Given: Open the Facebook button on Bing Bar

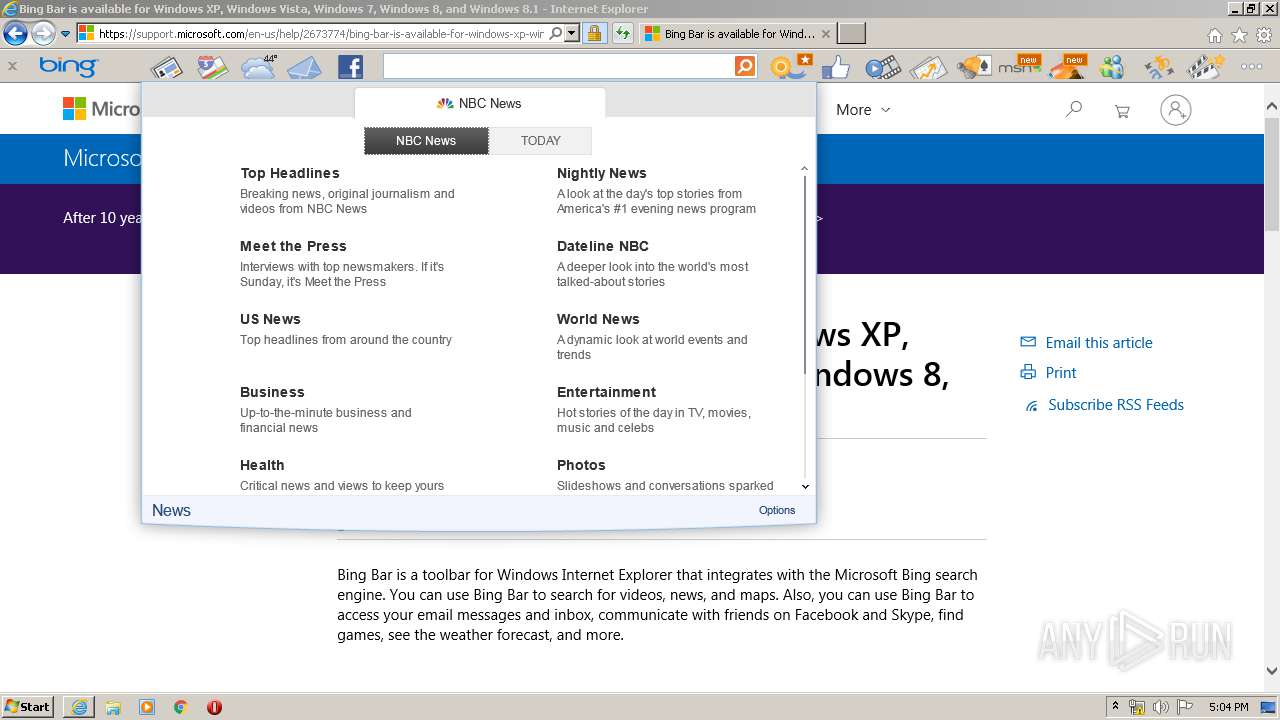Looking at the screenshot, I should coord(350,67).
